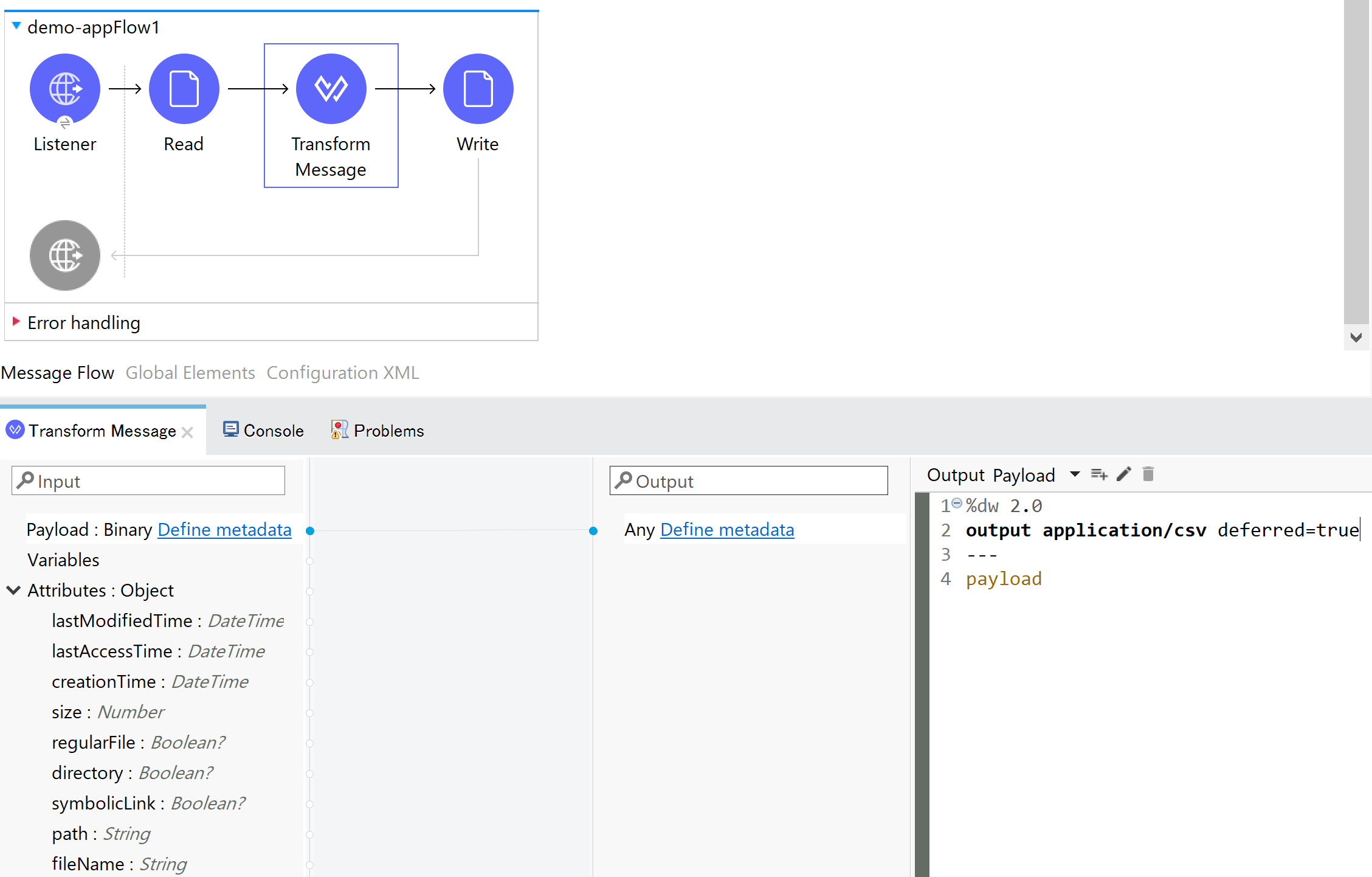
Task: Expand the Error handling section
Action: 16,321
